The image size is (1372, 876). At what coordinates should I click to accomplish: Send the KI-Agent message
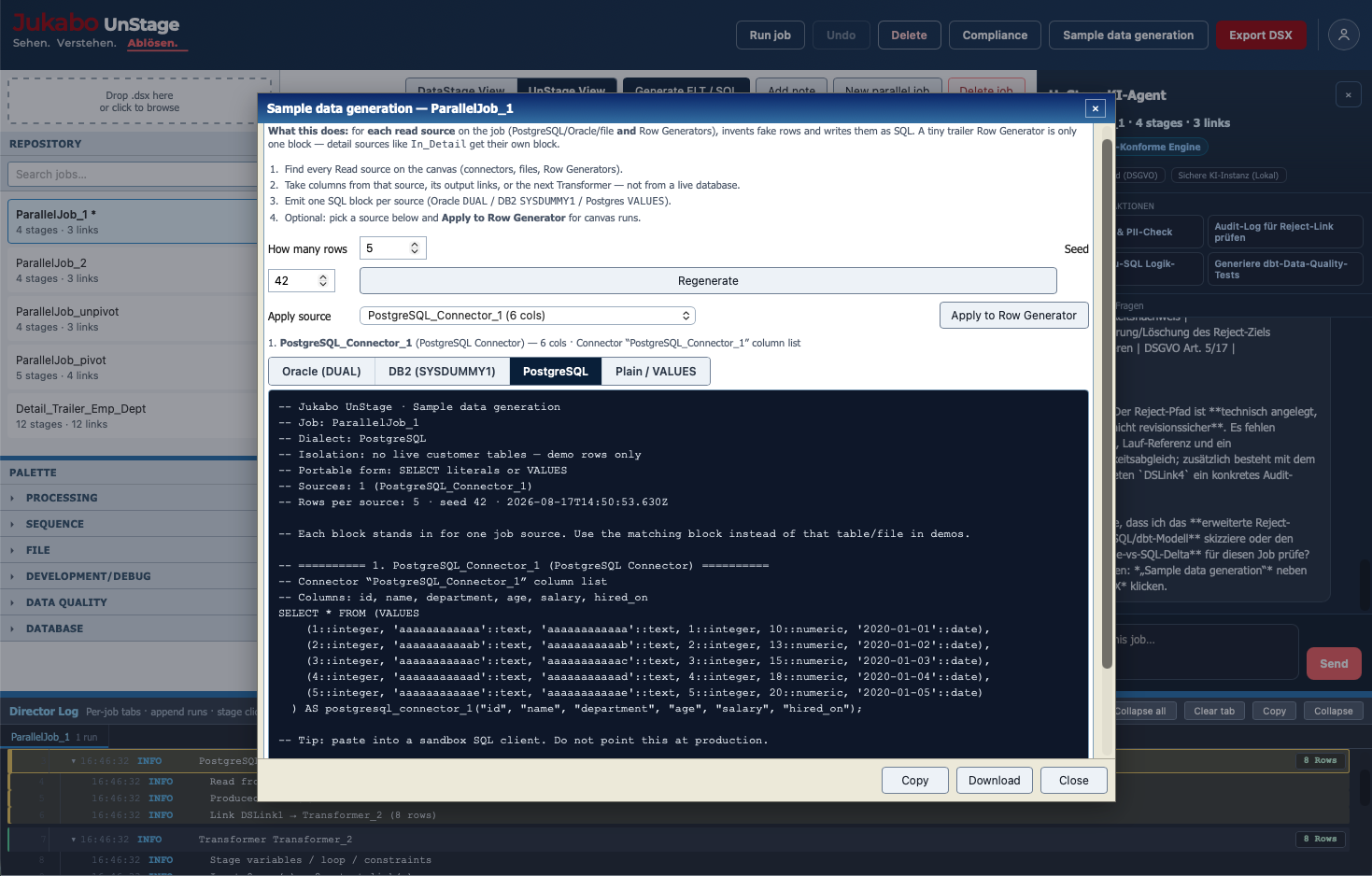pos(1334,663)
